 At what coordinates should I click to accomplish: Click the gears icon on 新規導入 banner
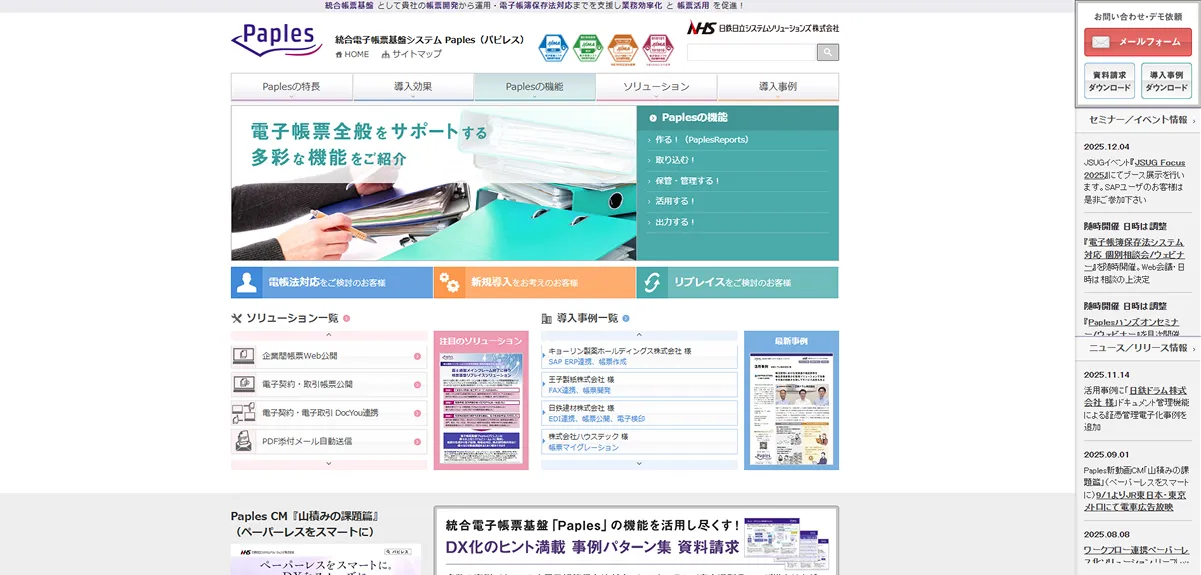450,283
